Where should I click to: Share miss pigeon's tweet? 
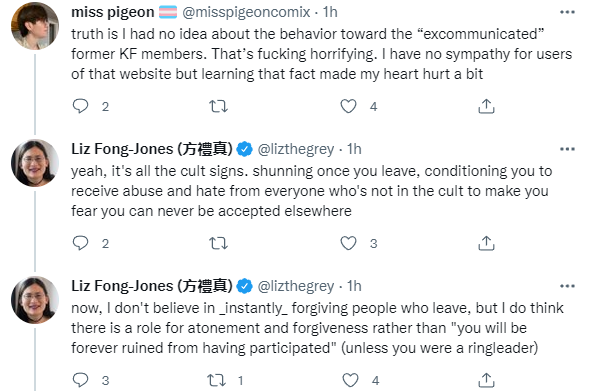486,106
